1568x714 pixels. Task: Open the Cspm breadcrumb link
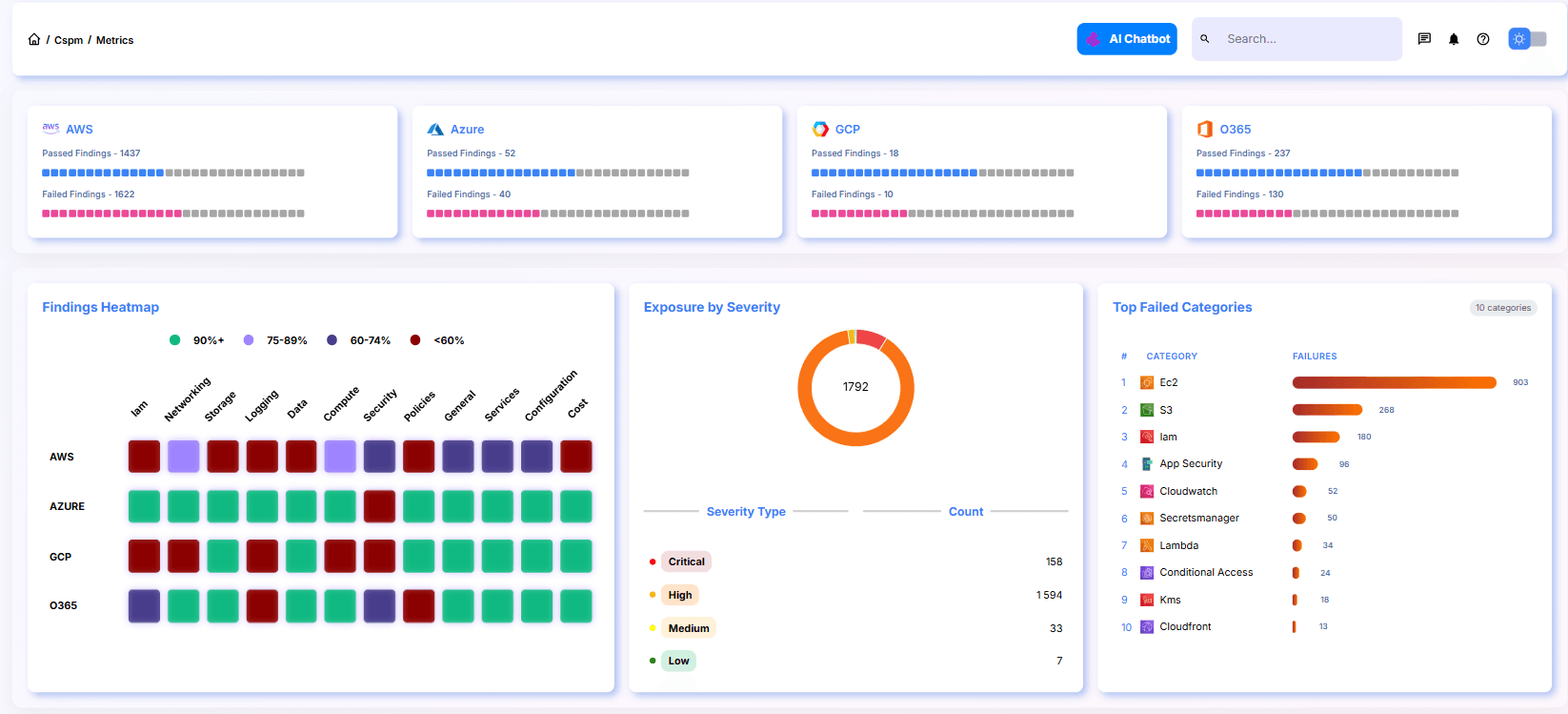[x=69, y=40]
